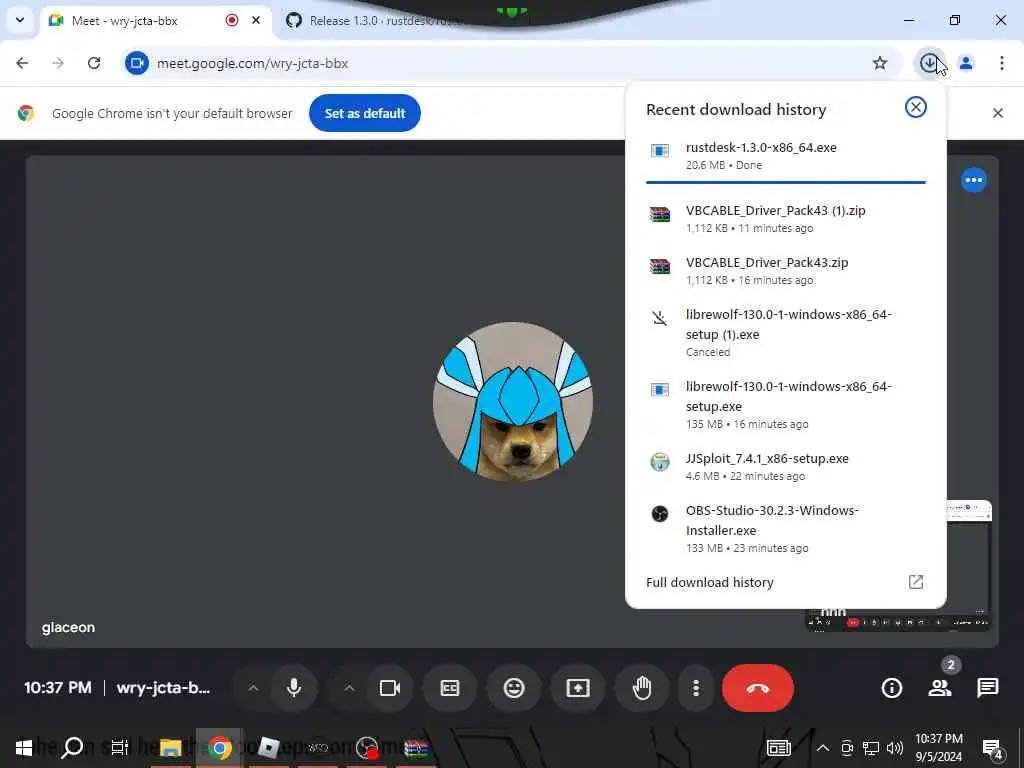View site information camera icon in address bar

[136, 63]
